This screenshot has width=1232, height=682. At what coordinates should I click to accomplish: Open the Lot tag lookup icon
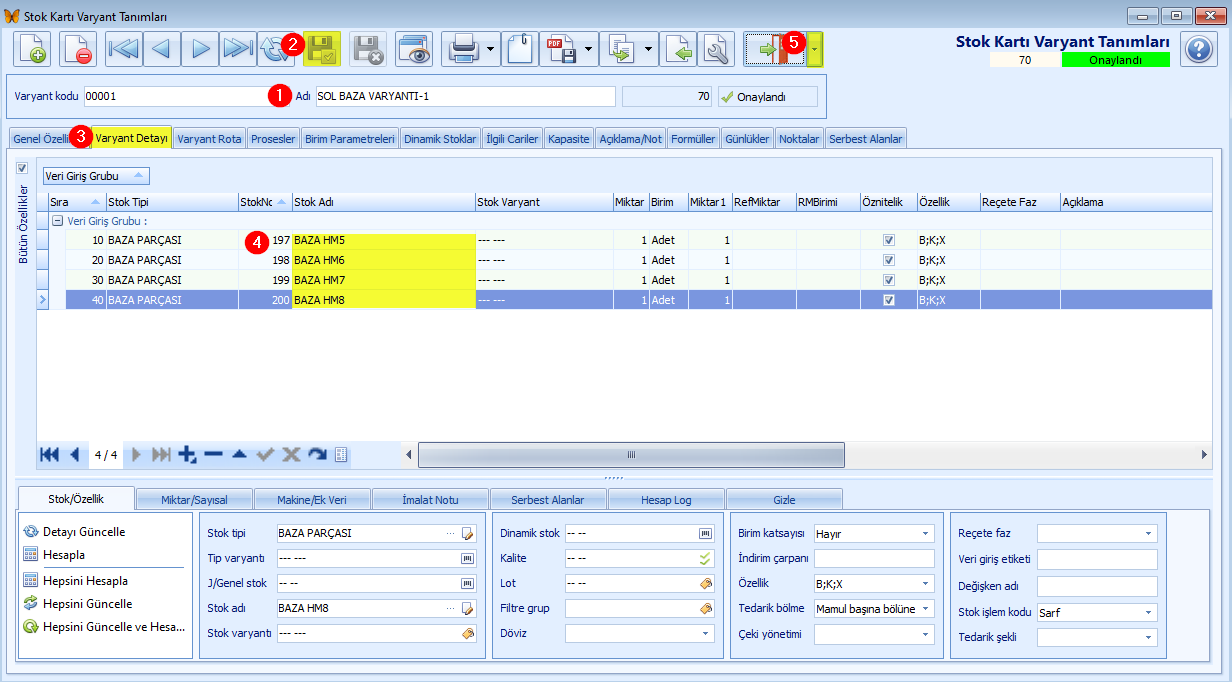(x=706, y=583)
